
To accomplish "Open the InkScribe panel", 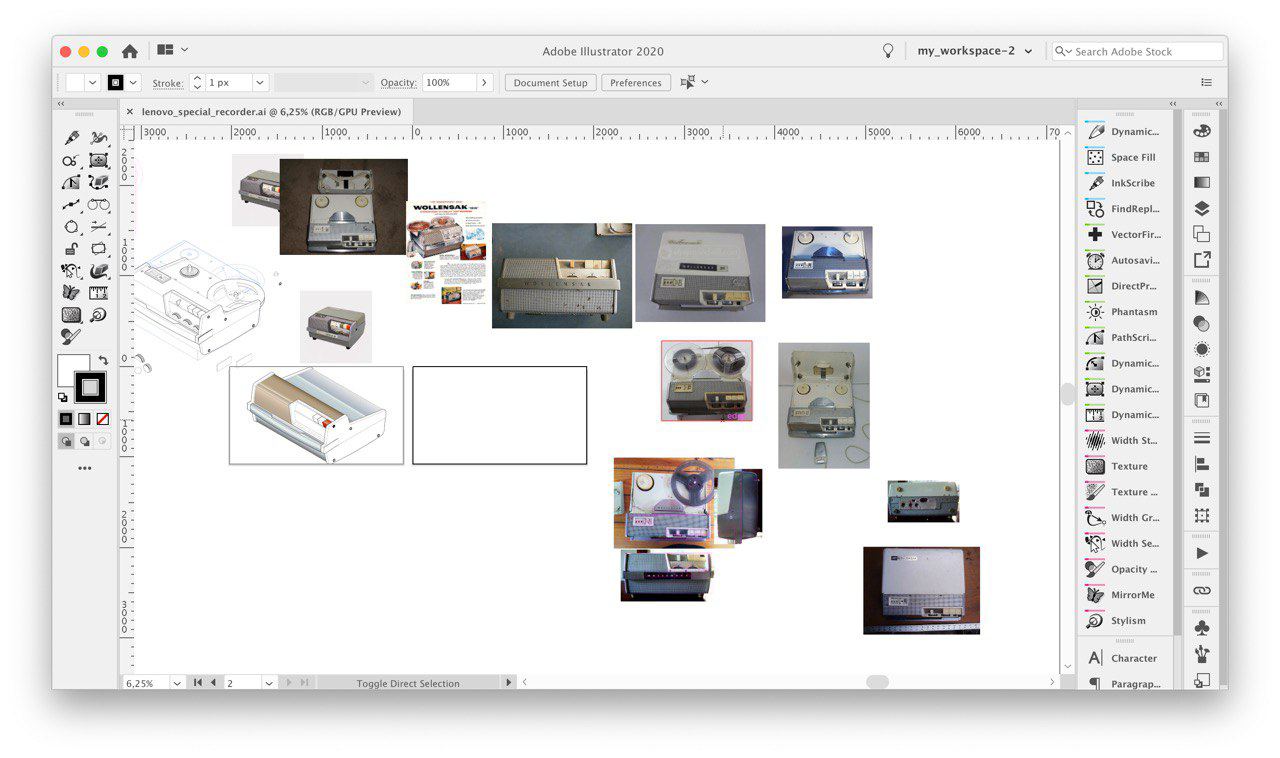I will point(1124,183).
